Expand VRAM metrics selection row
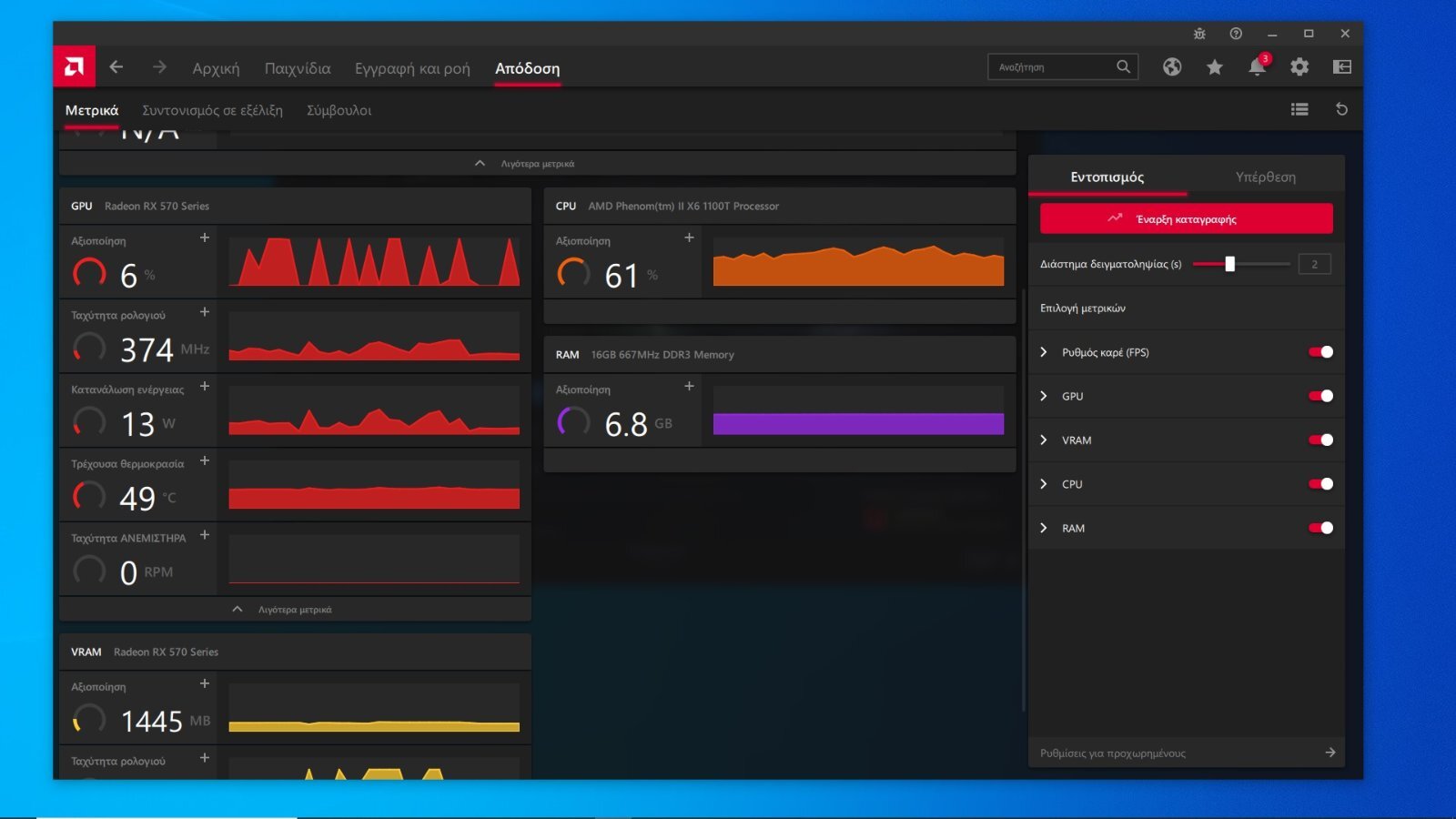Screen dimensions: 1456x819 click(x=1044, y=440)
